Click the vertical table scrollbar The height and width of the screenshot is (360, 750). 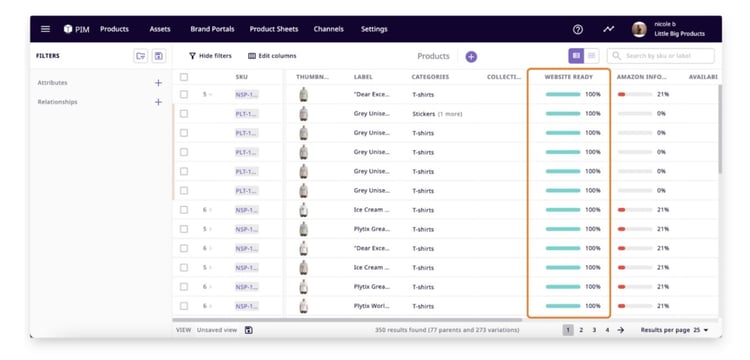[x=720, y=129]
